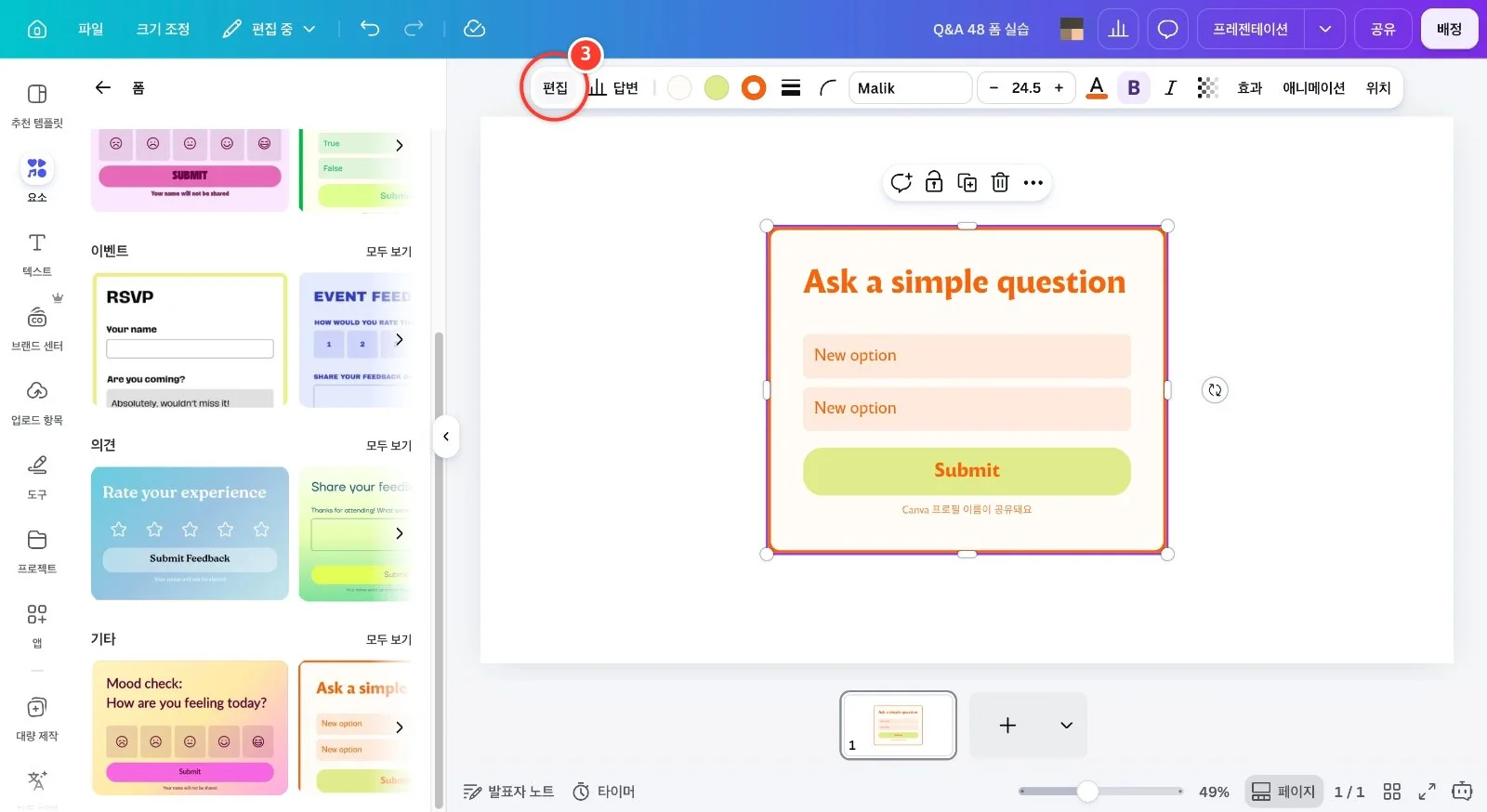The image size is (1487, 812).
Task: Select the Rate your experience template
Action: pyautogui.click(x=190, y=533)
